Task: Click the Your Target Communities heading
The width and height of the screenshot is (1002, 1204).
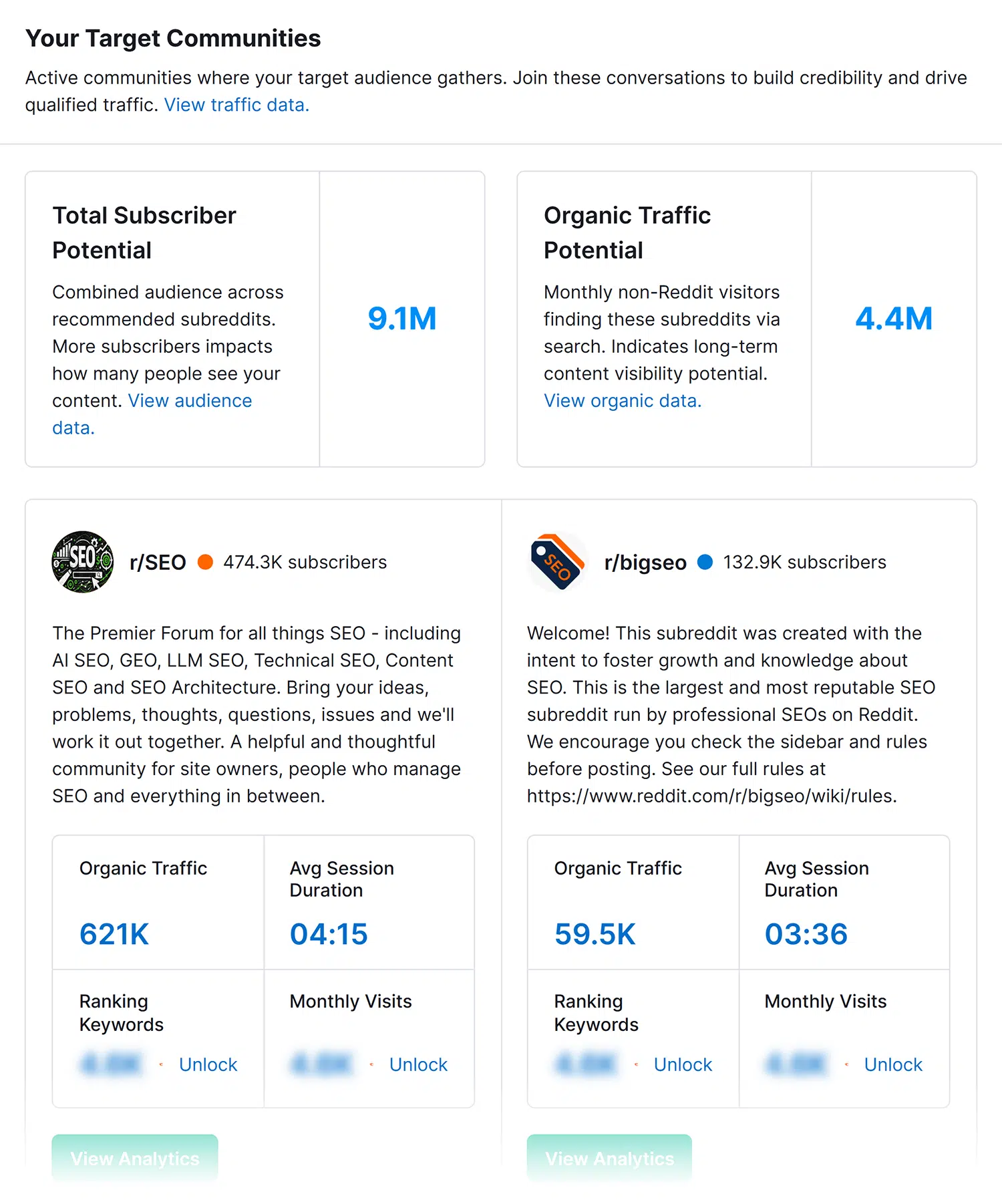Action: coord(173,38)
